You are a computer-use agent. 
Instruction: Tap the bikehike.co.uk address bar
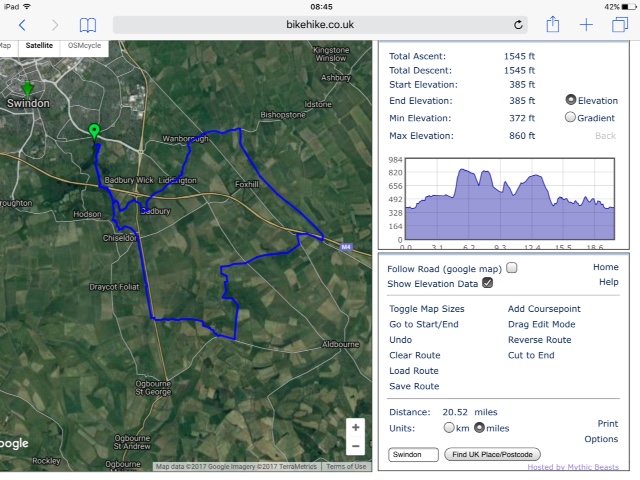[x=320, y=25]
